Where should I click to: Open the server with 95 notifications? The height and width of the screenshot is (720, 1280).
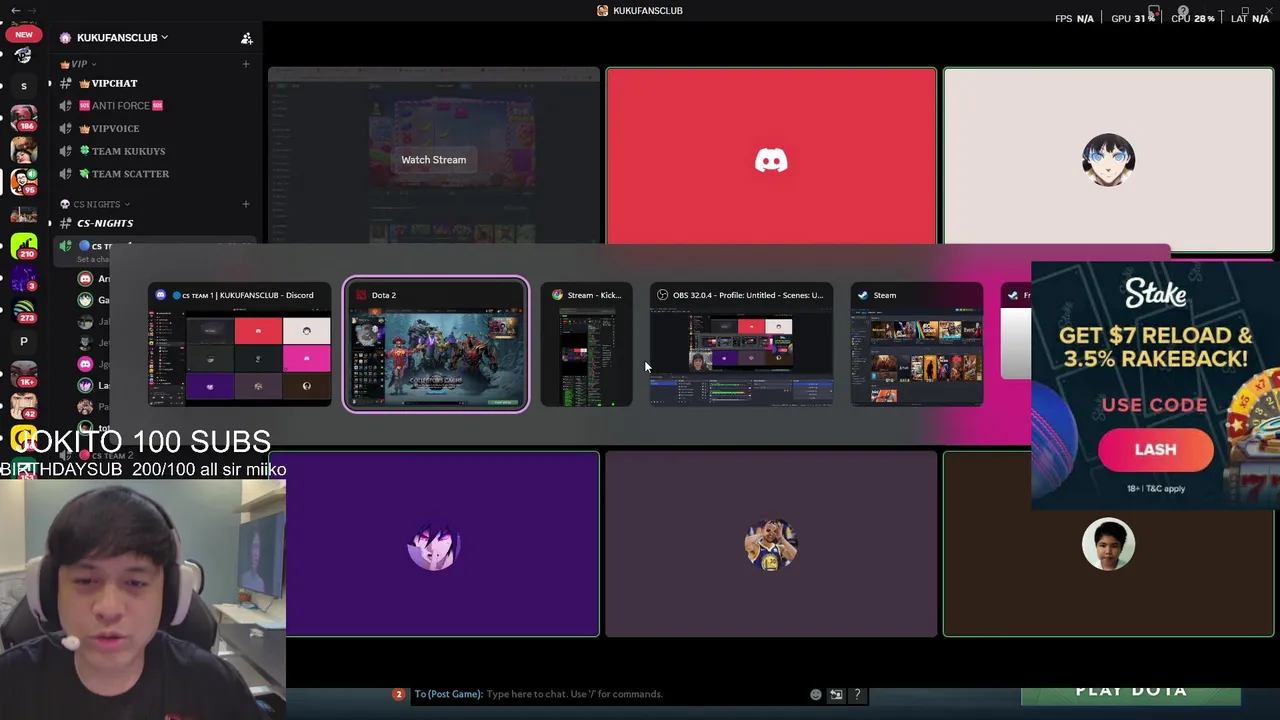(24, 182)
